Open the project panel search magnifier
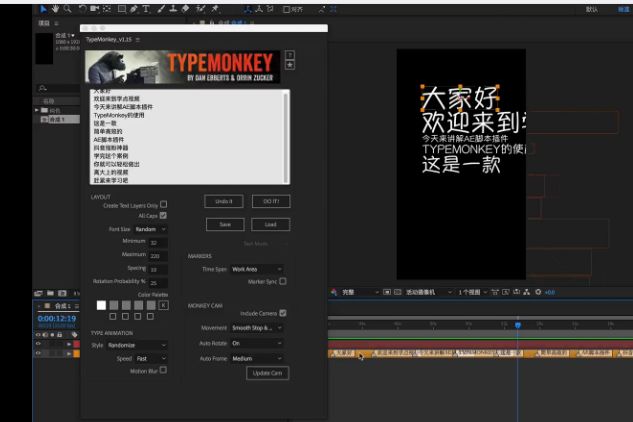Viewport: 633px width, 422px height. pyautogui.click(x=42, y=88)
